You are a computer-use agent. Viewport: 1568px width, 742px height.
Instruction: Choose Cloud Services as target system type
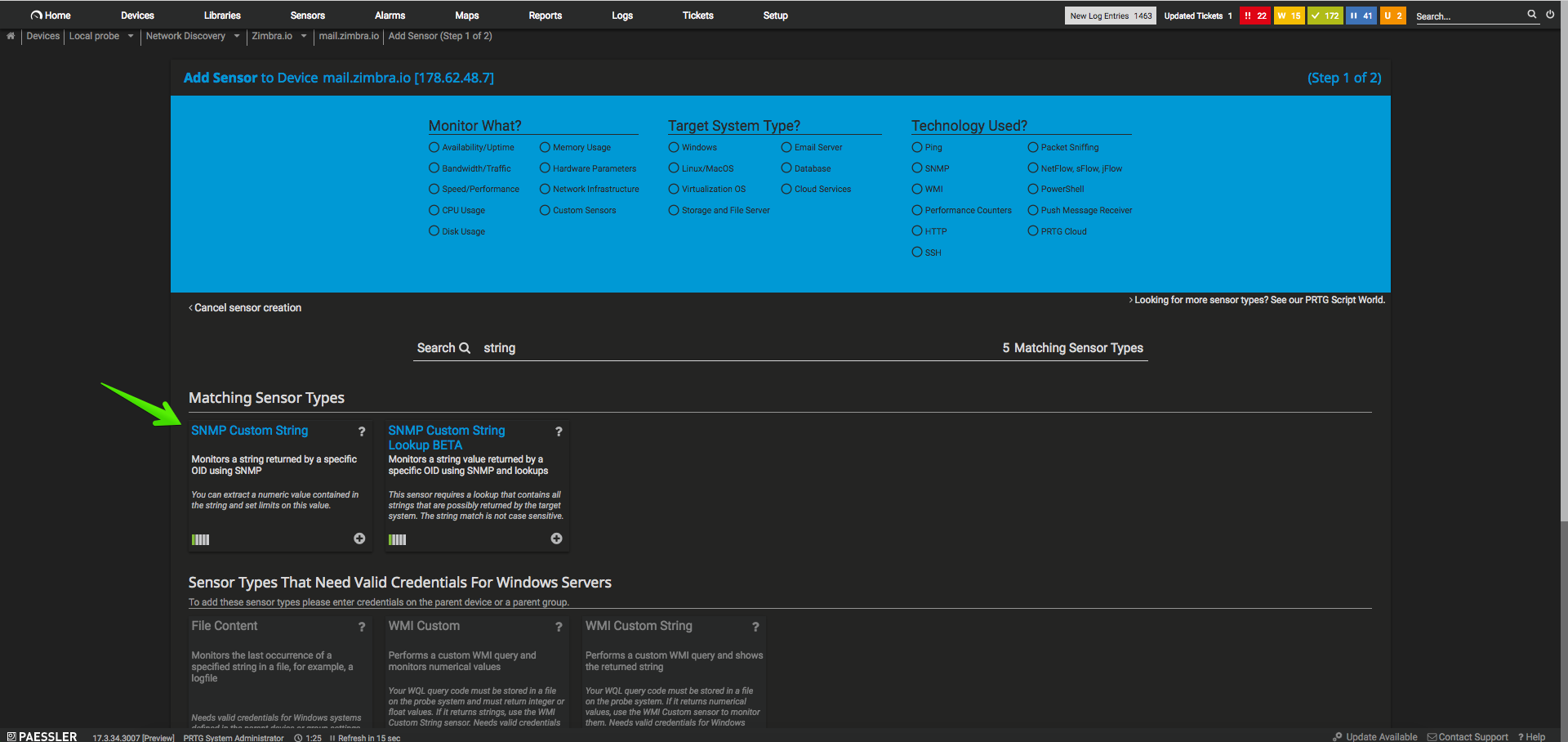786,189
